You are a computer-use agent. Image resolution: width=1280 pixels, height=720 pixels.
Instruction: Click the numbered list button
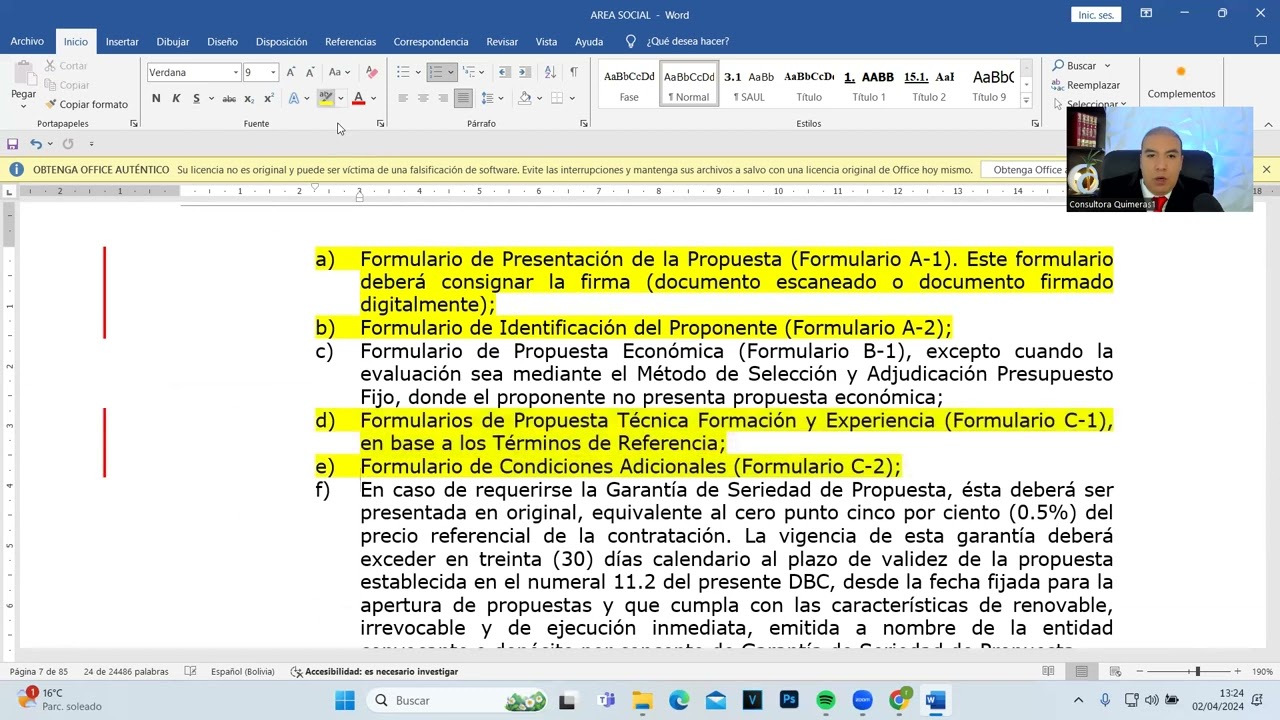pos(435,72)
